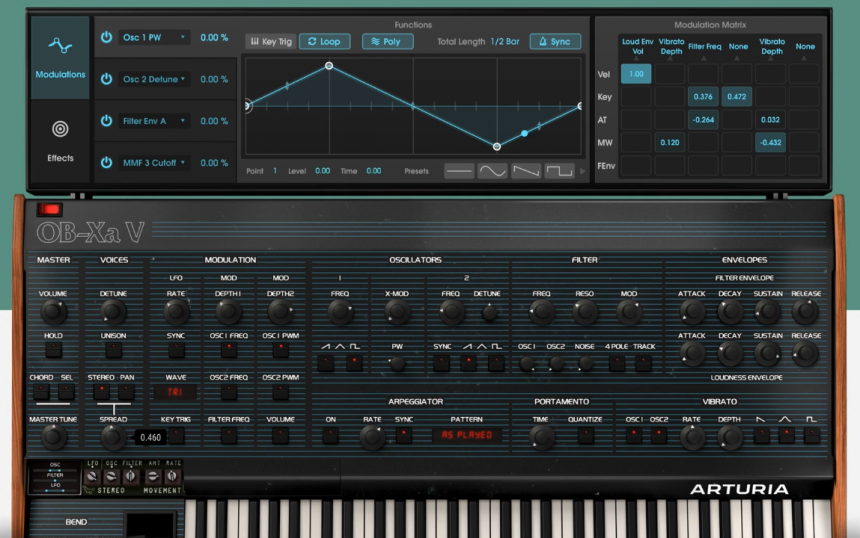Enable the Unison voice switch

coord(114,351)
